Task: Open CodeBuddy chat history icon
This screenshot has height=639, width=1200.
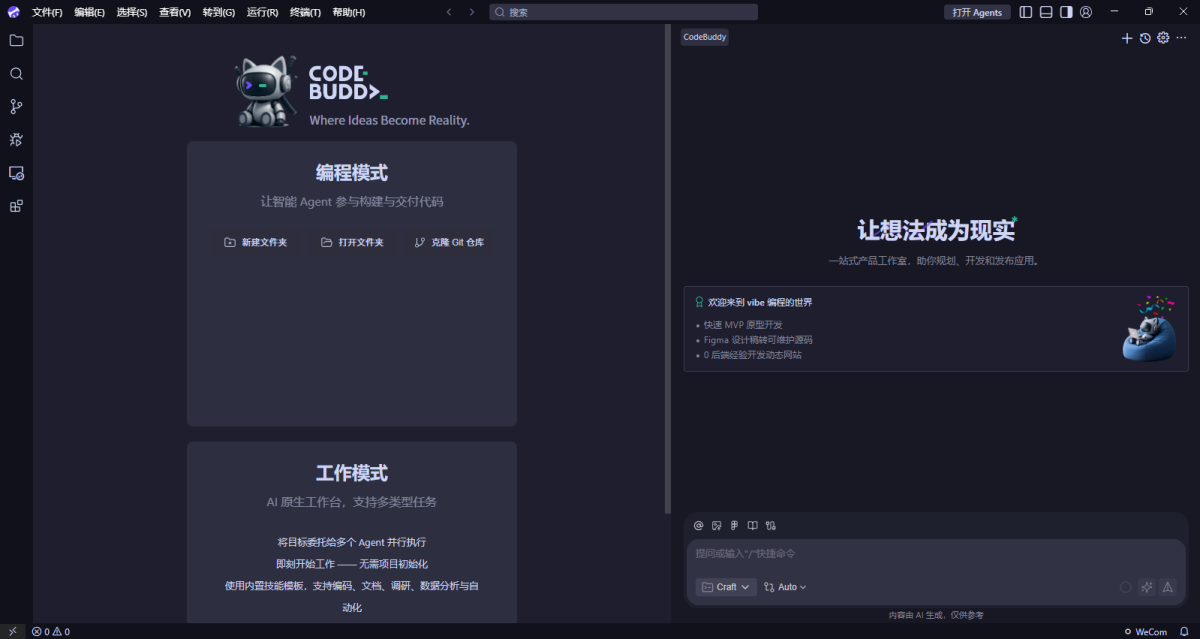Action: click(x=1145, y=37)
